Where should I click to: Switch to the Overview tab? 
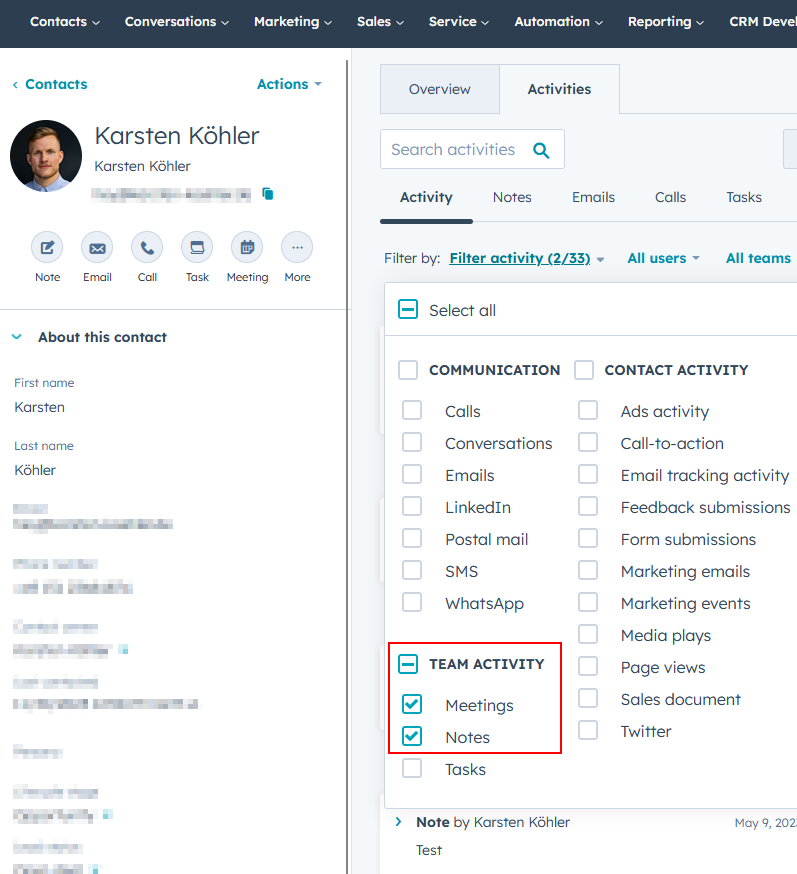439,89
